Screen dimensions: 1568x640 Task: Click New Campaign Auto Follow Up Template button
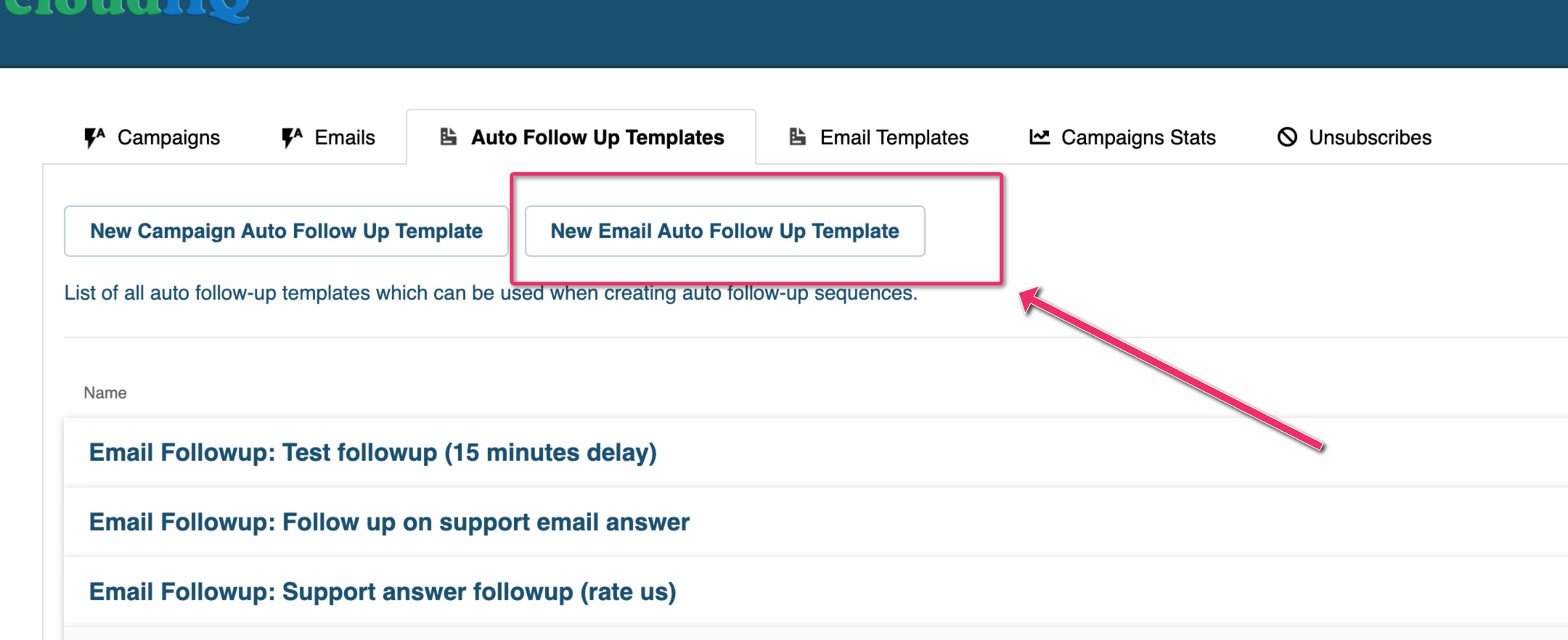[x=286, y=231]
